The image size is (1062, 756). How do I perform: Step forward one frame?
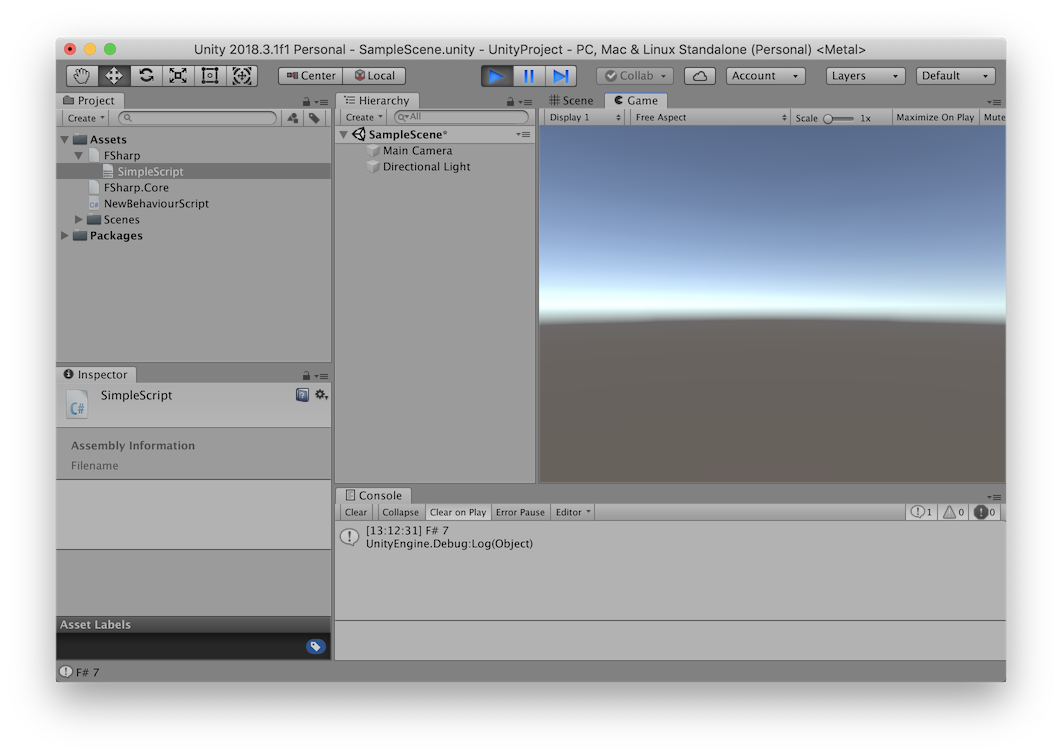[561, 76]
